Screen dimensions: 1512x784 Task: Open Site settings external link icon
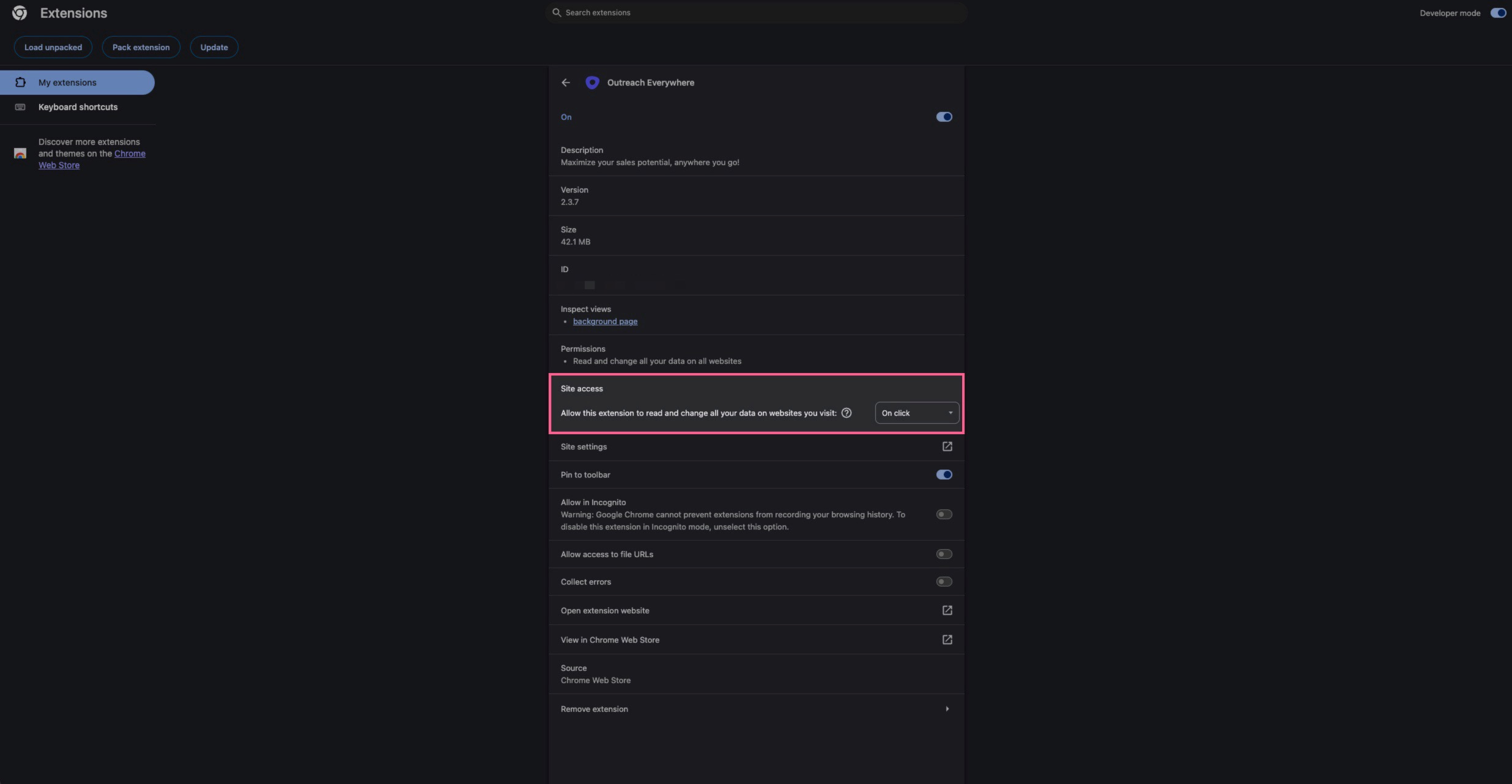point(947,446)
